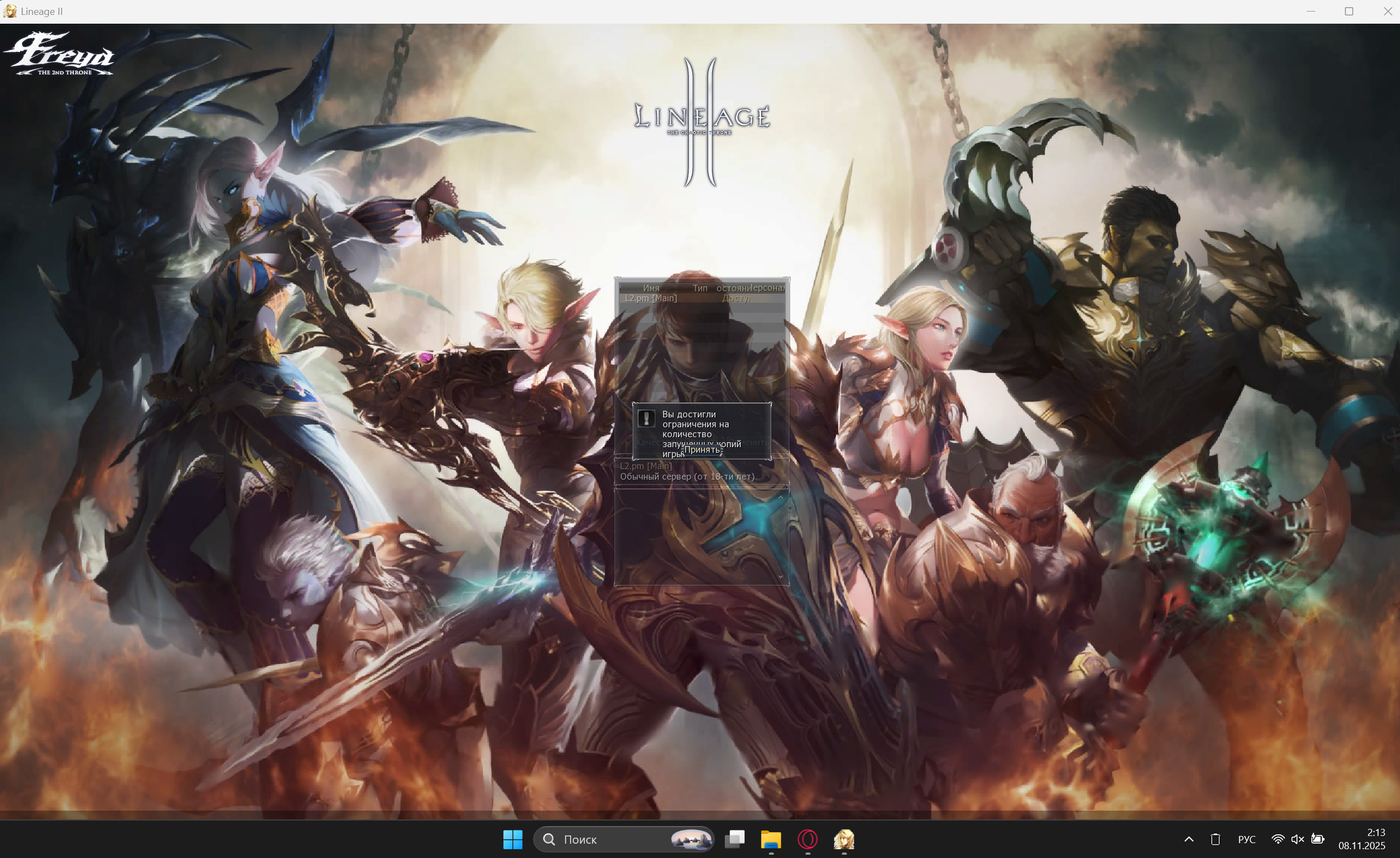Screen dimensions: 1400x858
Task: Click the Тип column header
Action: coord(699,288)
